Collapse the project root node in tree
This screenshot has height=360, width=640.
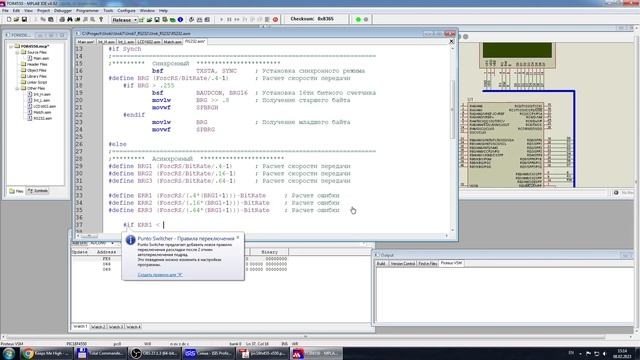click(11, 47)
